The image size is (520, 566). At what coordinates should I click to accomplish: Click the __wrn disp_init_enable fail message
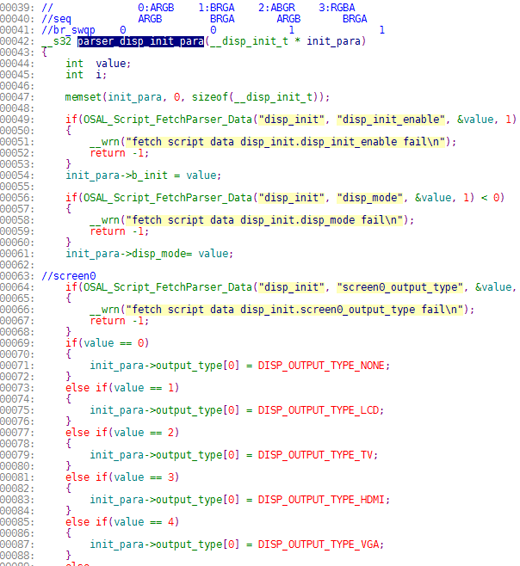coord(273,142)
